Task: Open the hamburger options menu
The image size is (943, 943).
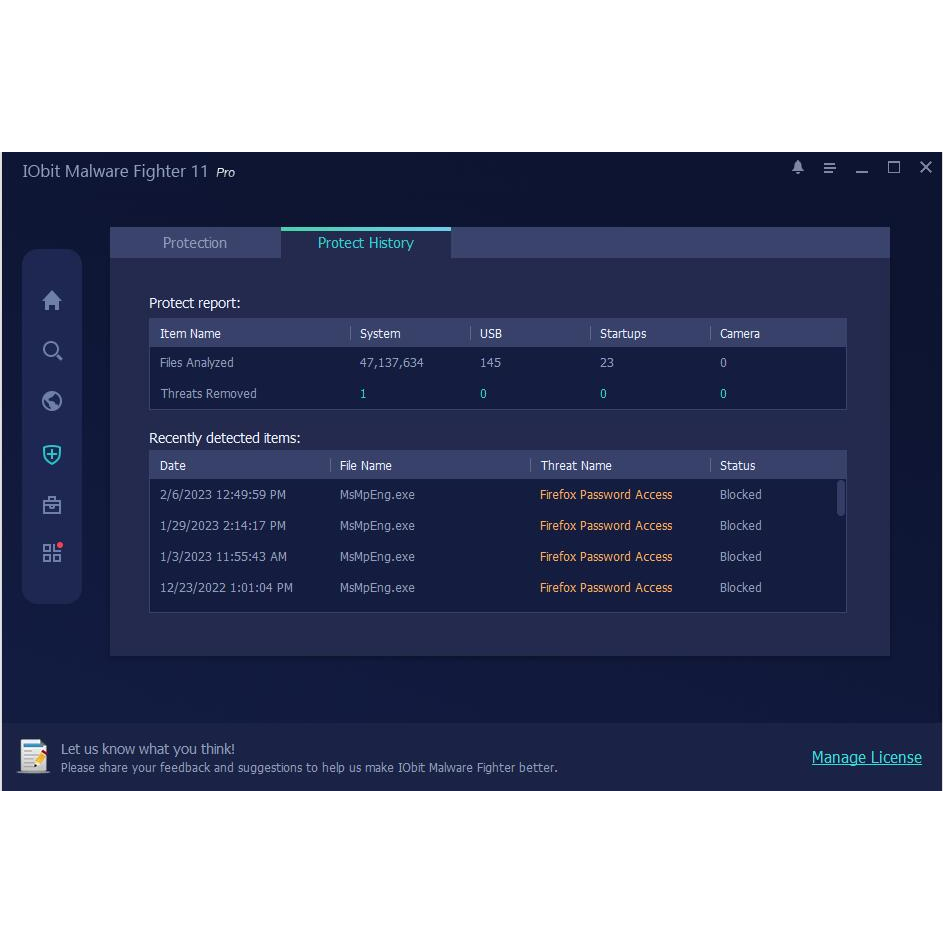Action: point(829,168)
